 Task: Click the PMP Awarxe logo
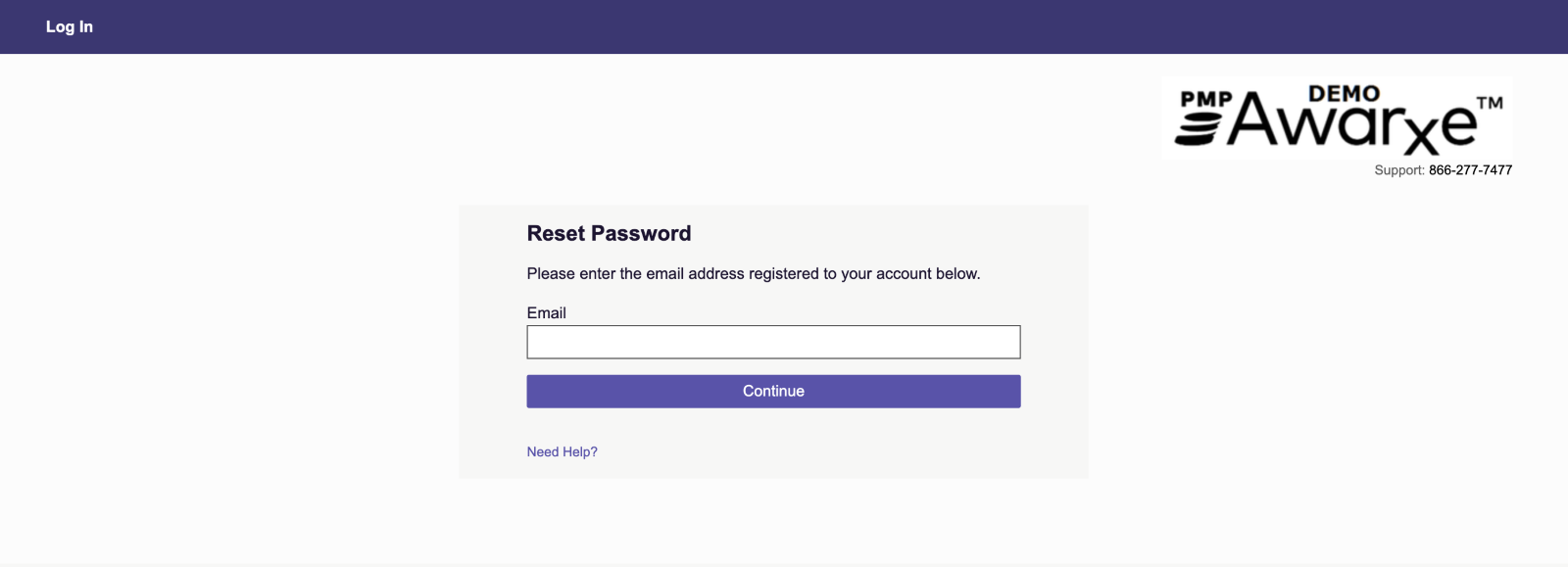tap(1338, 118)
